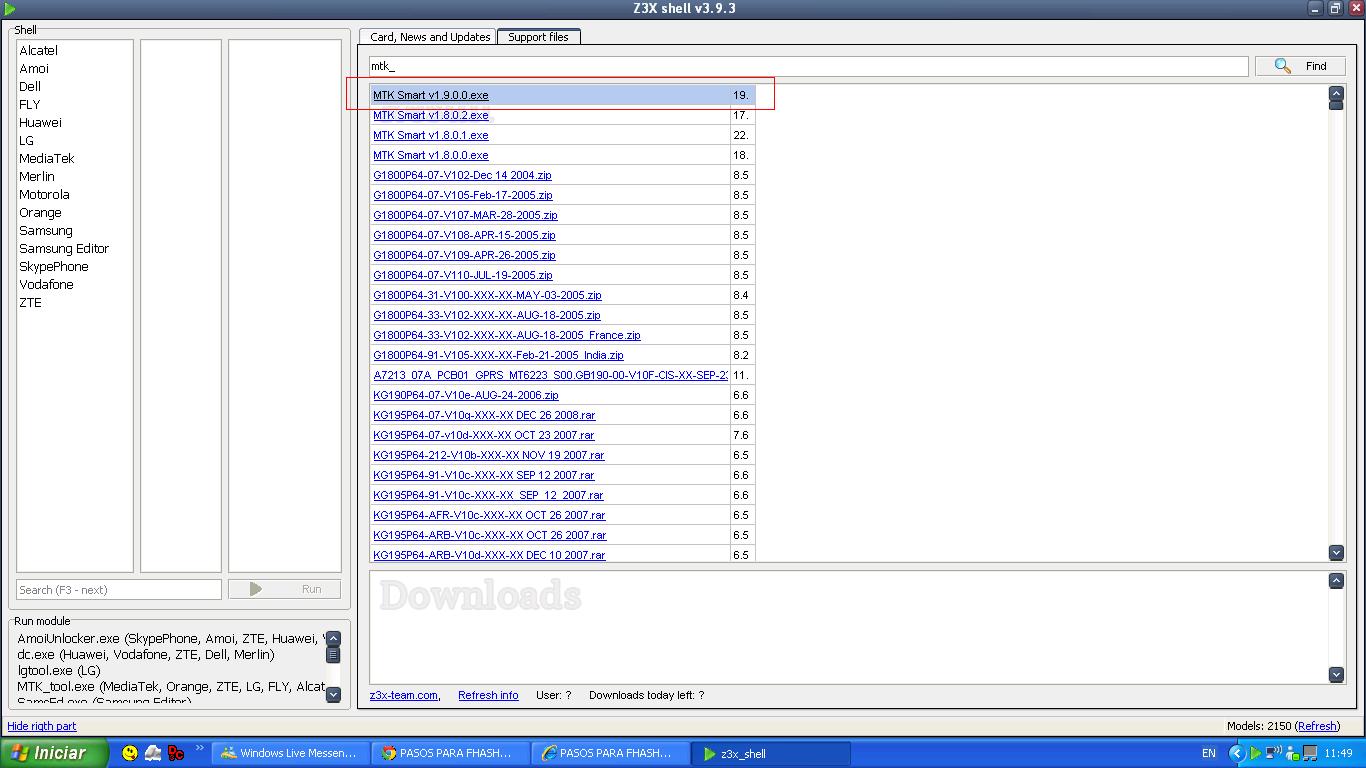Select Motorola in the Shell list

click(44, 194)
